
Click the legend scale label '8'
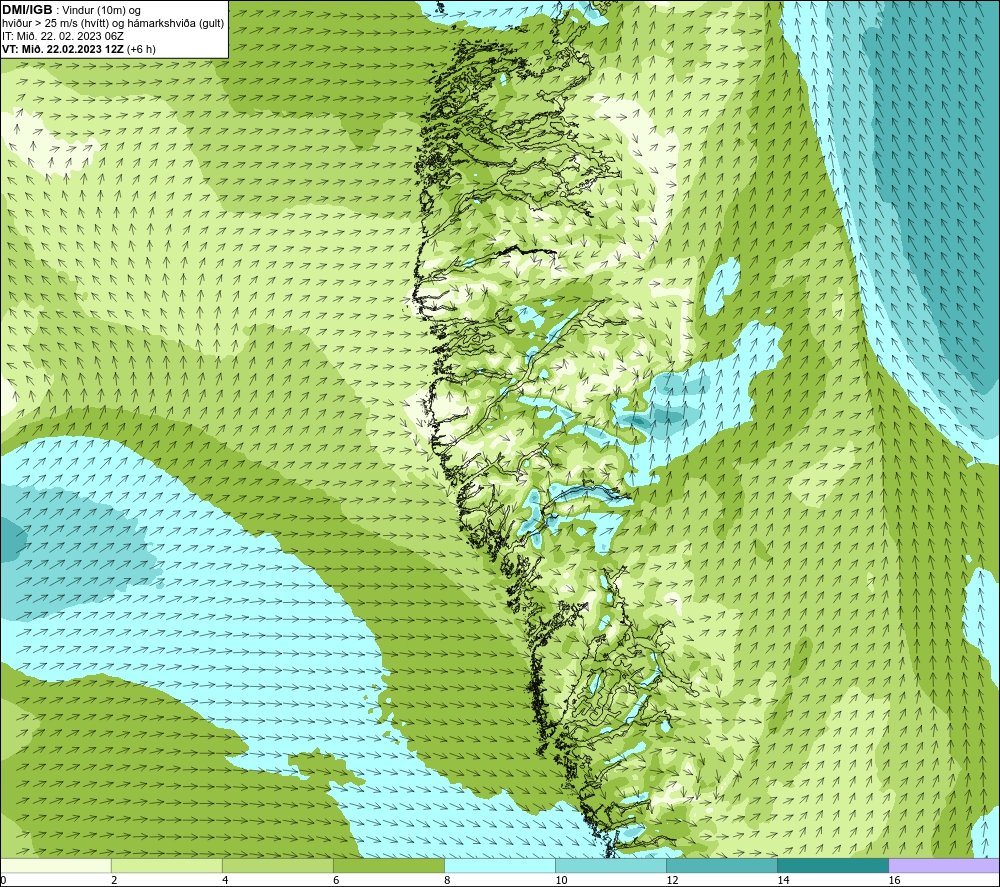coord(447,880)
